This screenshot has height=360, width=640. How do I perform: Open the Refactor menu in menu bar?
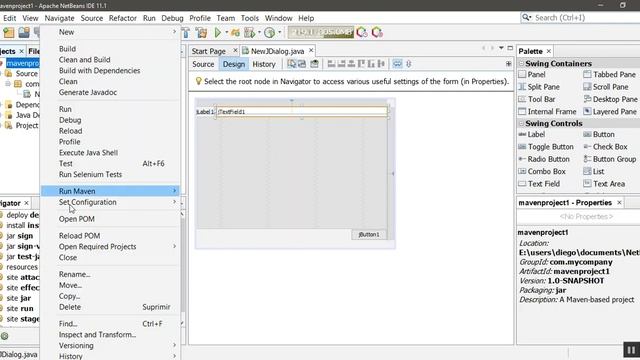pos(122,18)
